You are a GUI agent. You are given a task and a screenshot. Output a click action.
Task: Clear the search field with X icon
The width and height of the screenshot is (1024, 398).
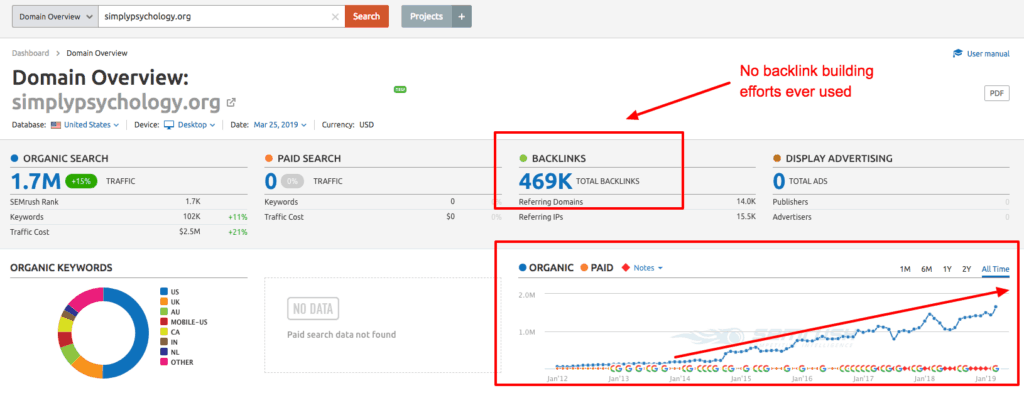[x=335, y=17]
